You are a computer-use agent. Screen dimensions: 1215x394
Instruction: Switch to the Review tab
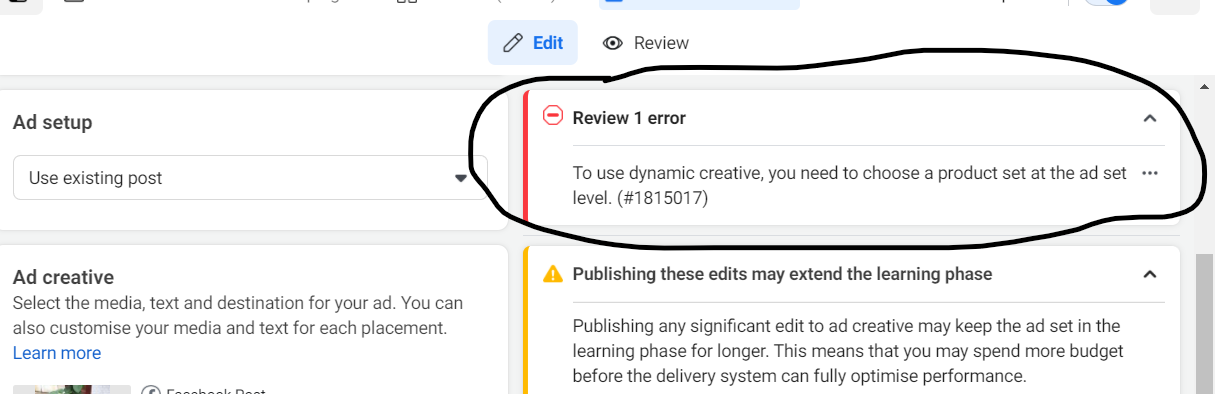click(645, 43)
